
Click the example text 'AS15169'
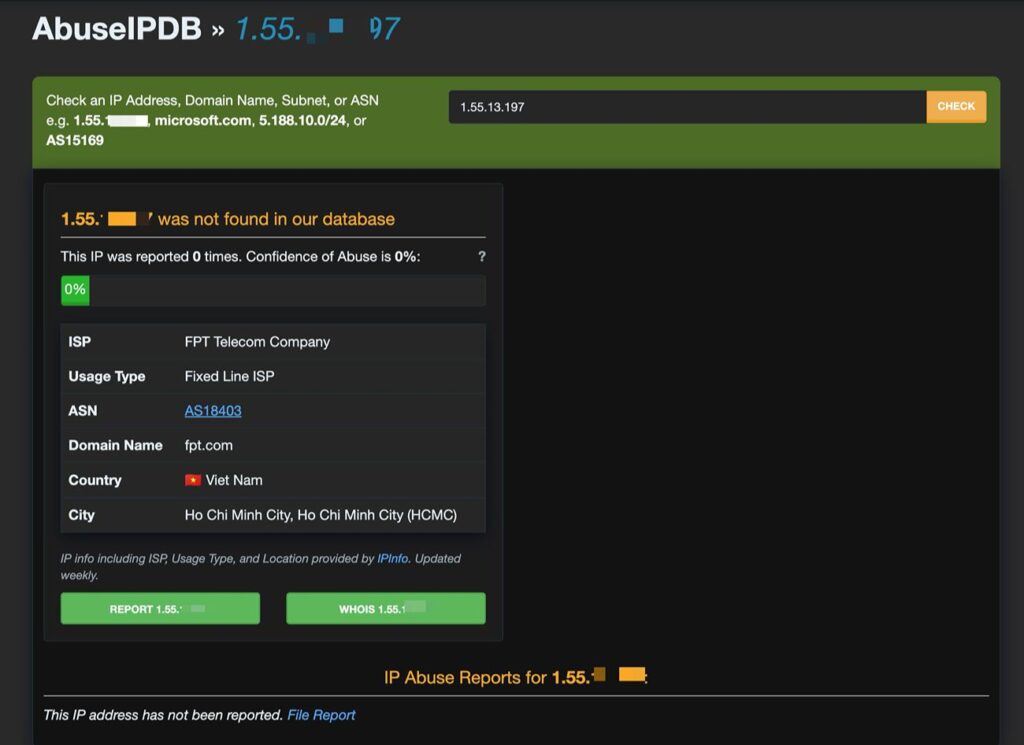point(74,140)
